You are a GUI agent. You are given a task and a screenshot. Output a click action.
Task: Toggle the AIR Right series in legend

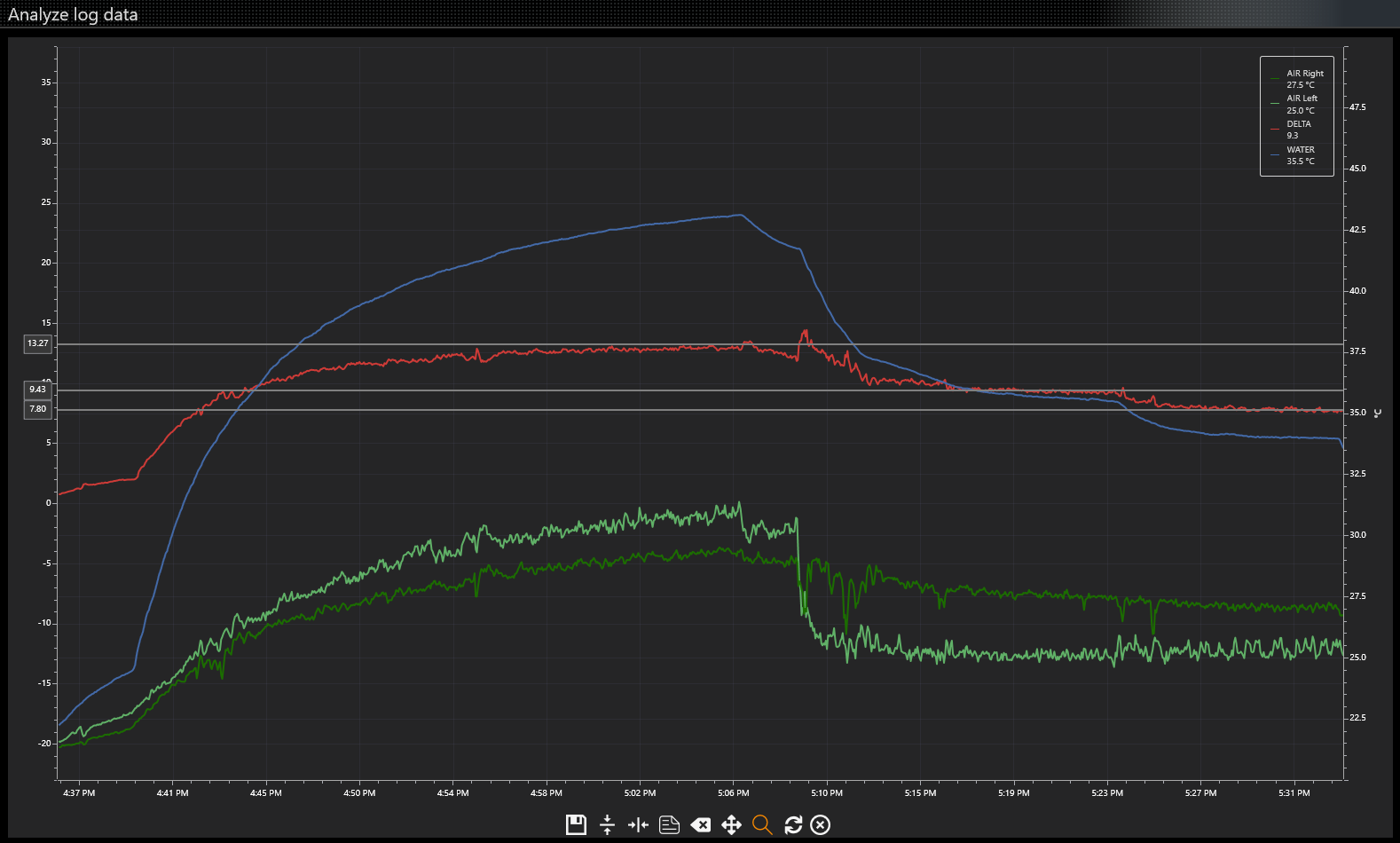click(x=1298, y=79)
